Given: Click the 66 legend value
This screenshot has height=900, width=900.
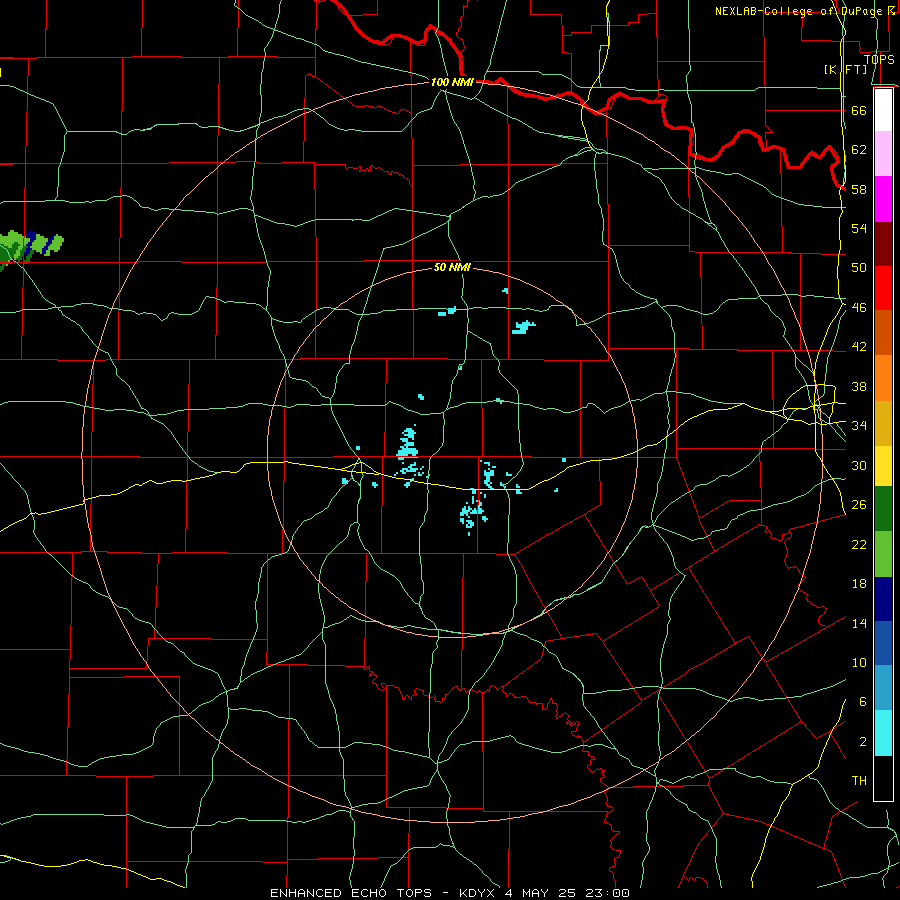Looking at the screenshot, I should click(x=859, y=110).
